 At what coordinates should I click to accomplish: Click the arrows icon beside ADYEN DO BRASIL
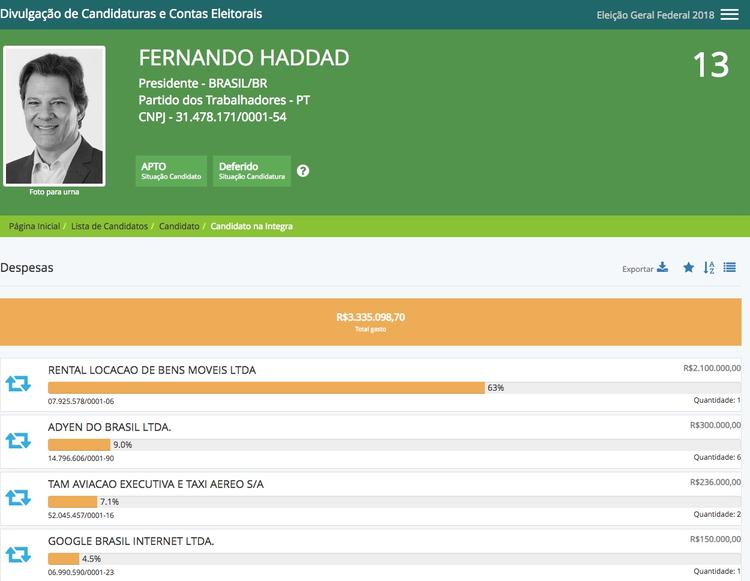tap(18, 440)
